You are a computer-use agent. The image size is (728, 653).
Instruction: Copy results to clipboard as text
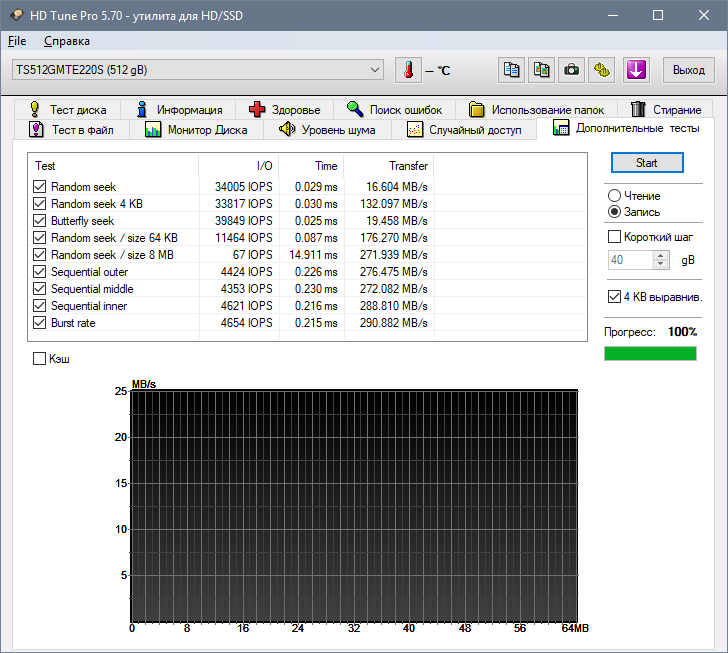click(511, 70)
